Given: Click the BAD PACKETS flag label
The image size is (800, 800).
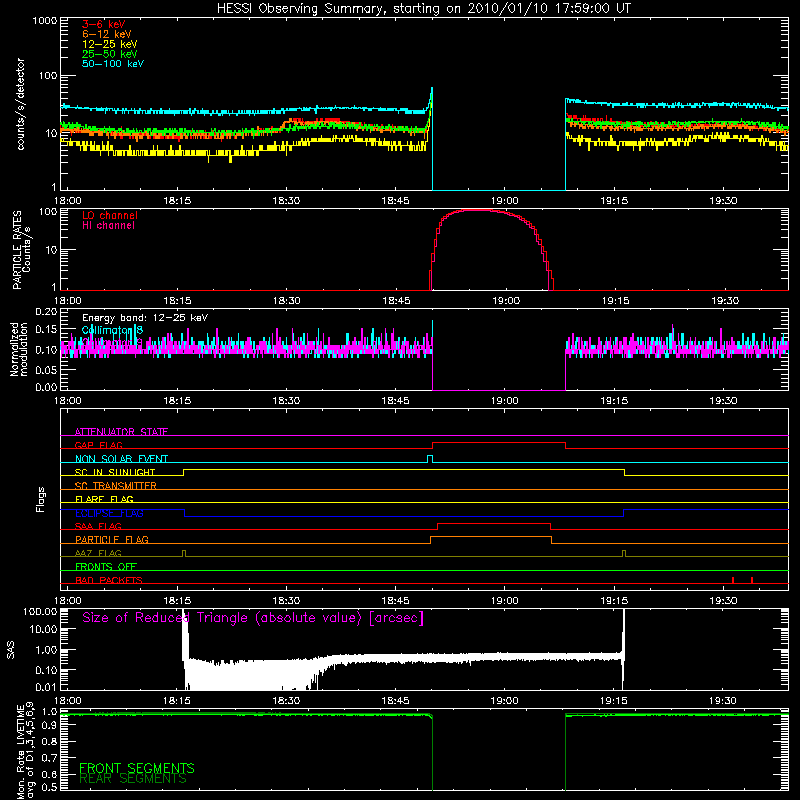Looking at the screenshot, I should pyautogui.click(x=109, y=580).
